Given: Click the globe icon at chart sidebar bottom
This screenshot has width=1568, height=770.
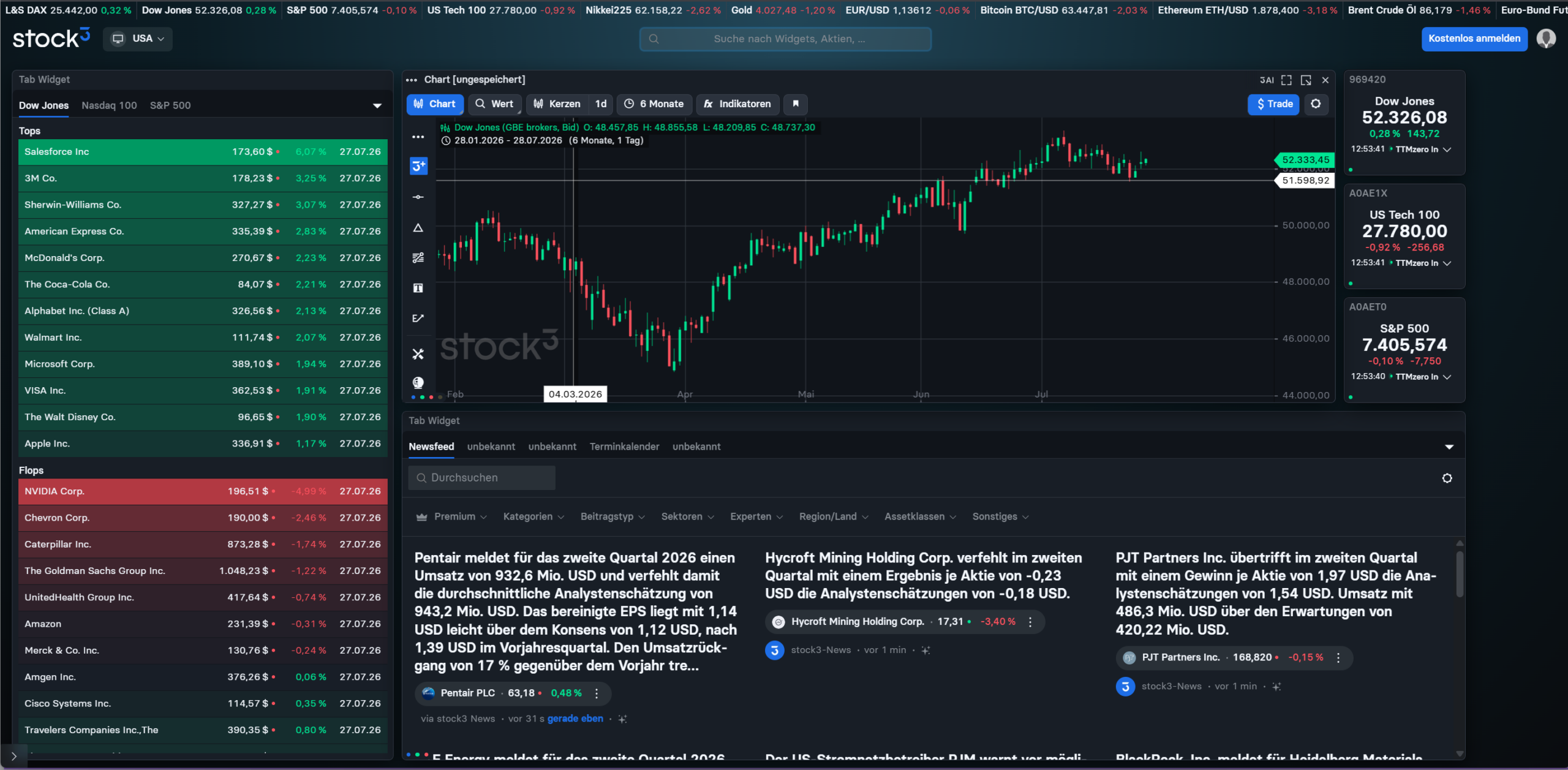Looking at the screenshot, I should [418, 383].
